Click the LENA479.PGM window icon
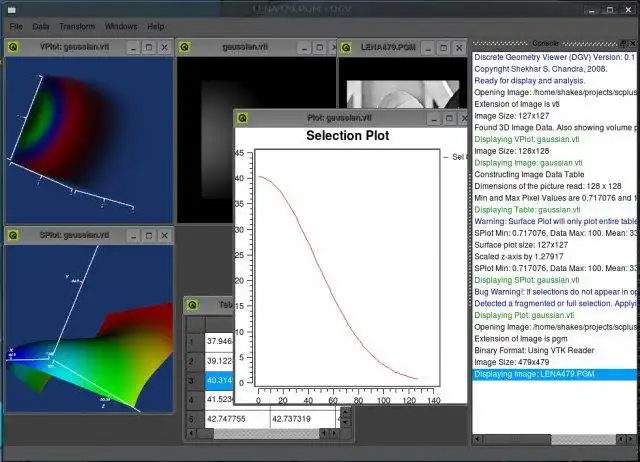The height and width of the screenshot is (462, 640). [x=347, y=47]
